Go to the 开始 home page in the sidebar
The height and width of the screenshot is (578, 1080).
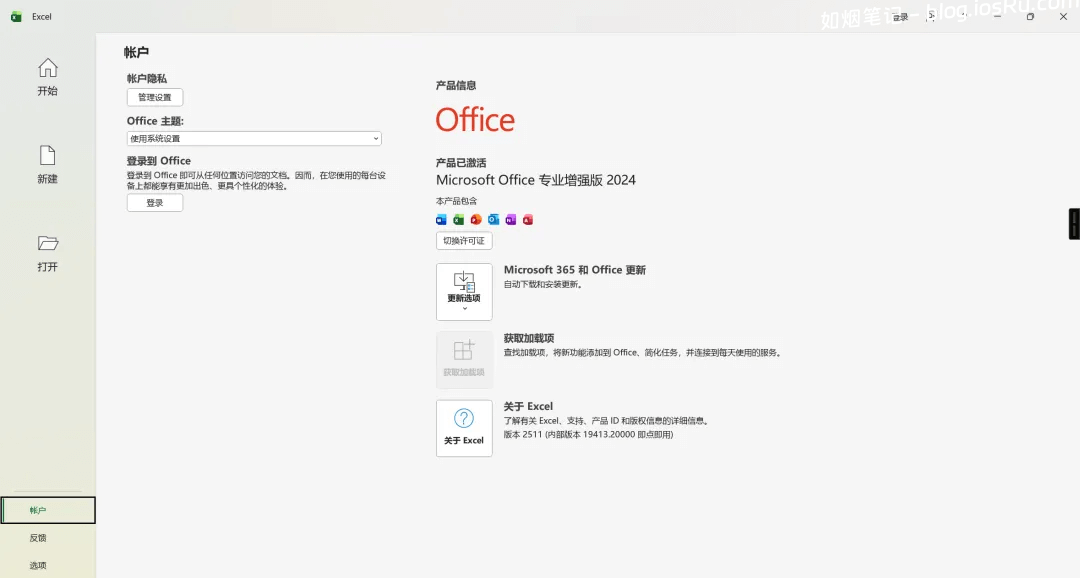point(47,77)
